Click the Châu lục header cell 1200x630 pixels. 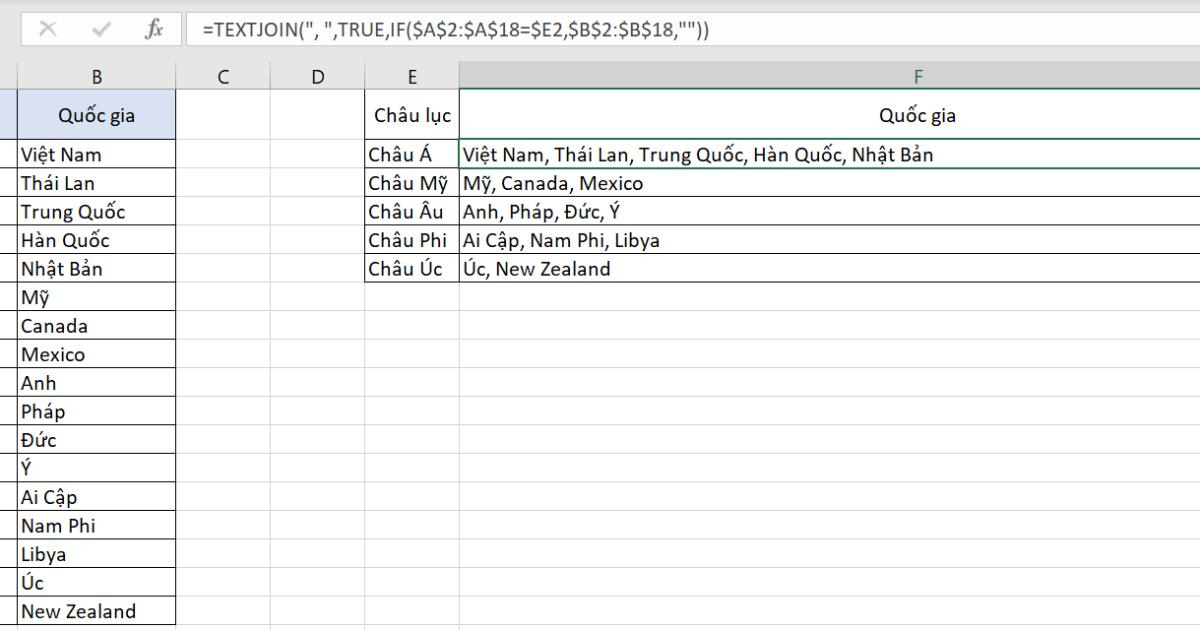pyautogui.click(x=411, y=113)
